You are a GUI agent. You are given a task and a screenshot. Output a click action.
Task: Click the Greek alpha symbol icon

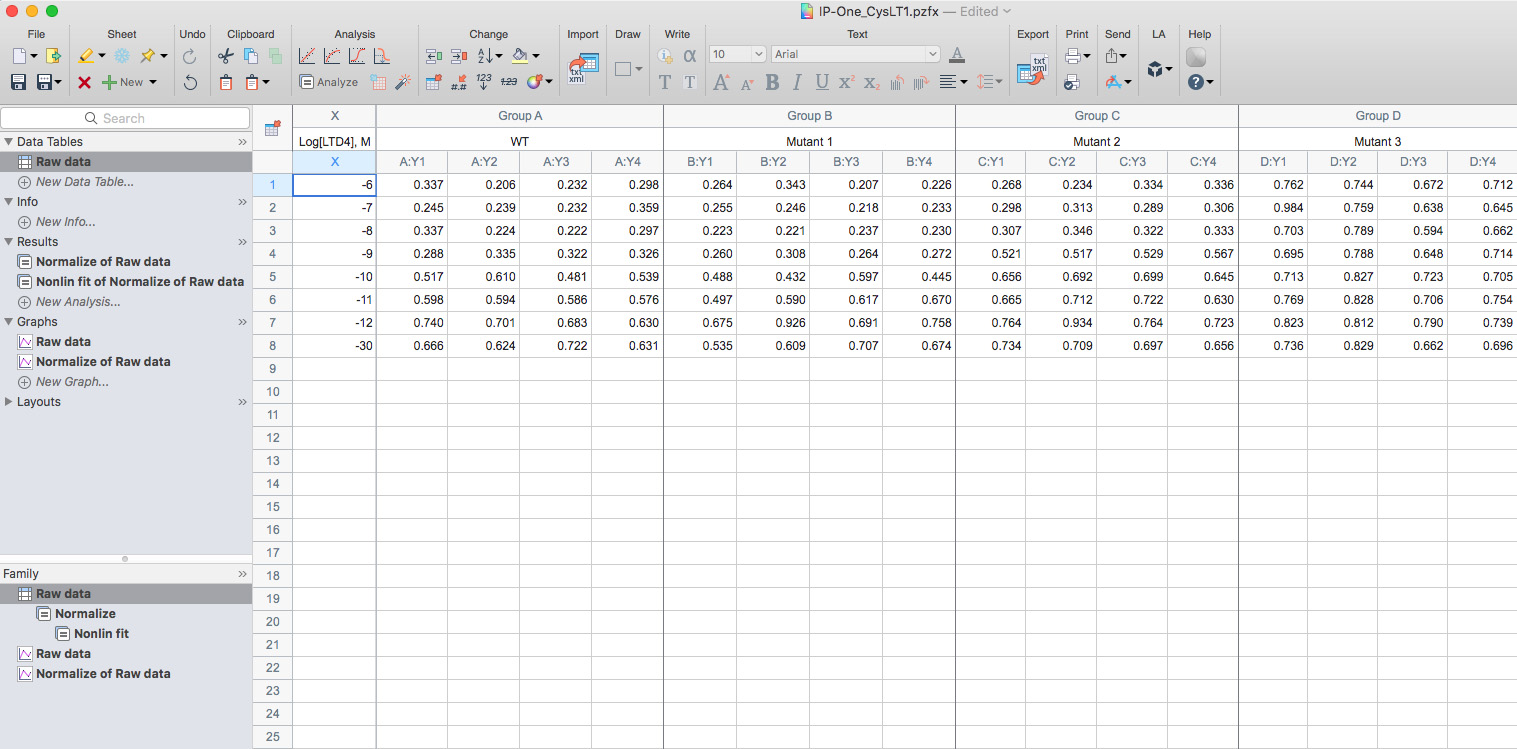(x=689, y=56)
